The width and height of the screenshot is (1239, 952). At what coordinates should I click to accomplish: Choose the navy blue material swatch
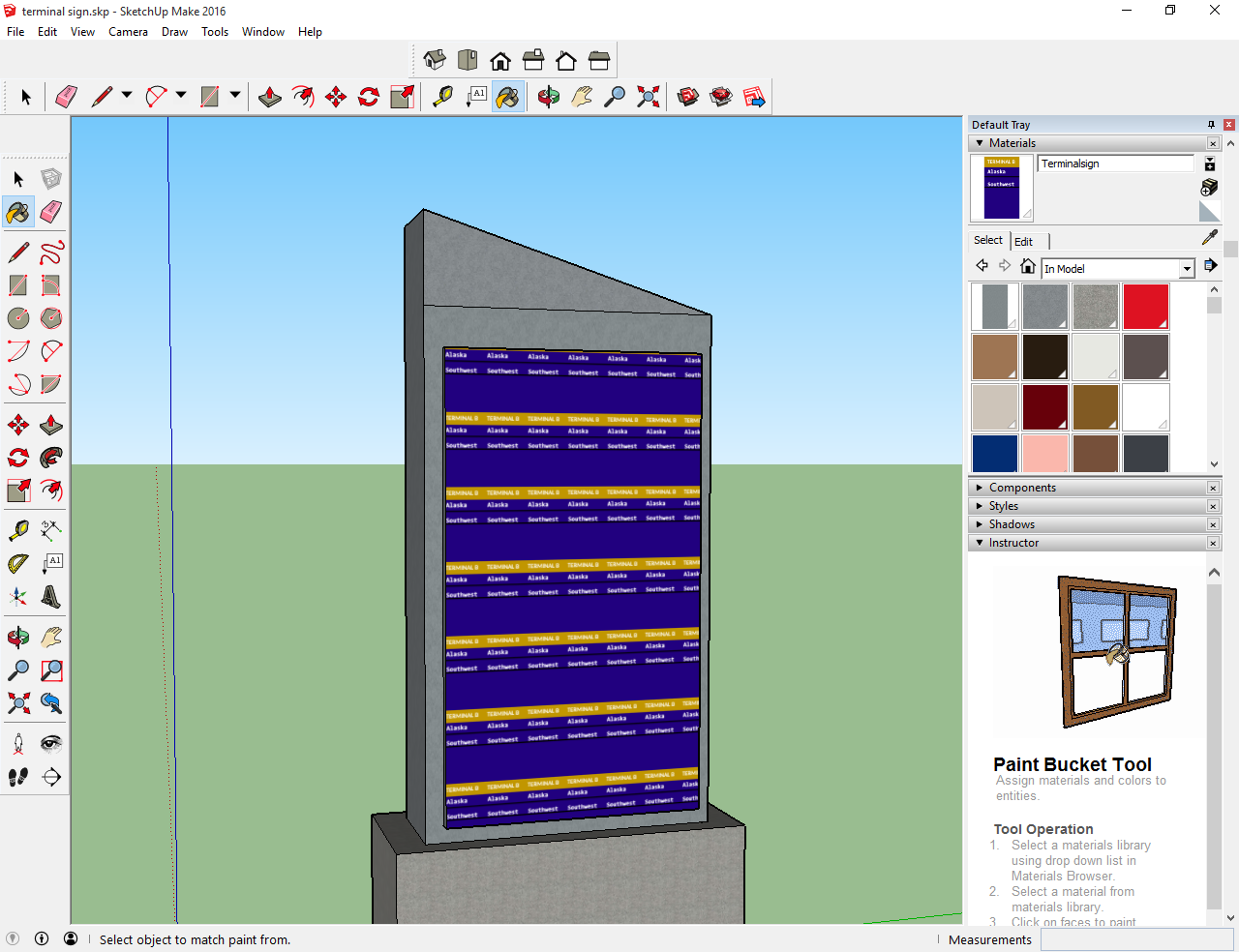(x=995, y=454)
